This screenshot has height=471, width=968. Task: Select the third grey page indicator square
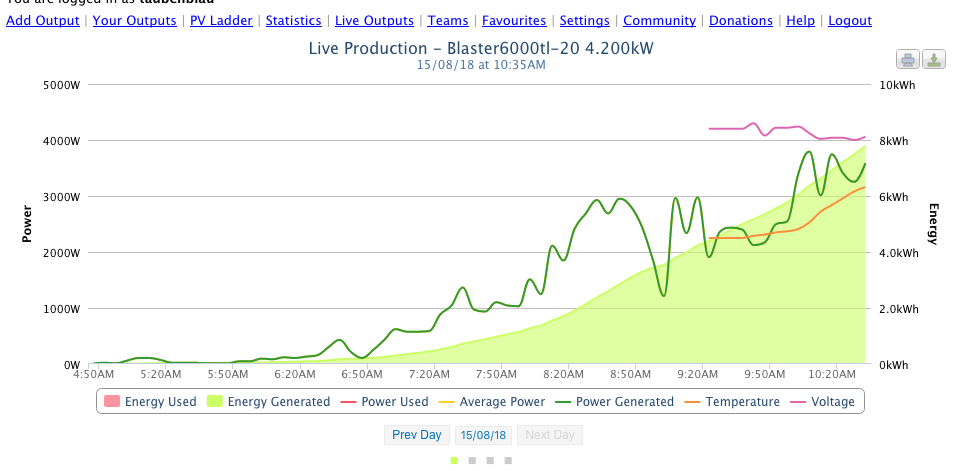490,460
